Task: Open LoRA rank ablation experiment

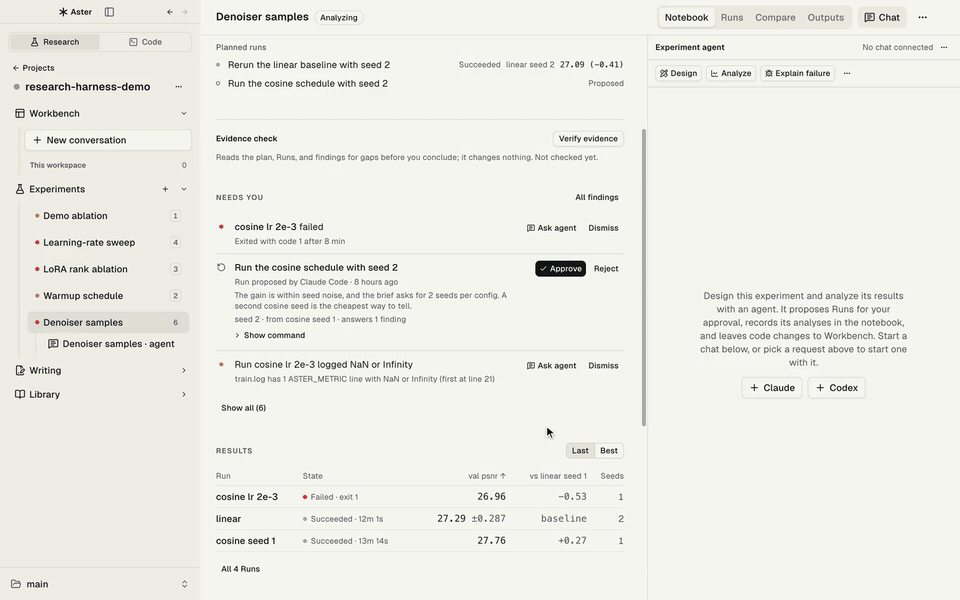Action: coord(108,269)
